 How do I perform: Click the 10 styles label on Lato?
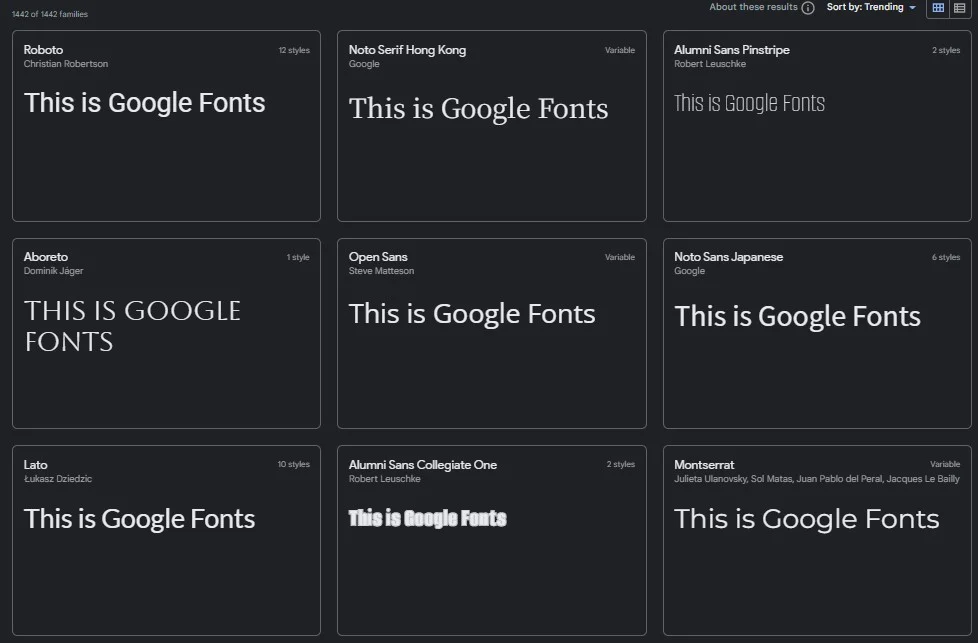click(x=294, y=464)
